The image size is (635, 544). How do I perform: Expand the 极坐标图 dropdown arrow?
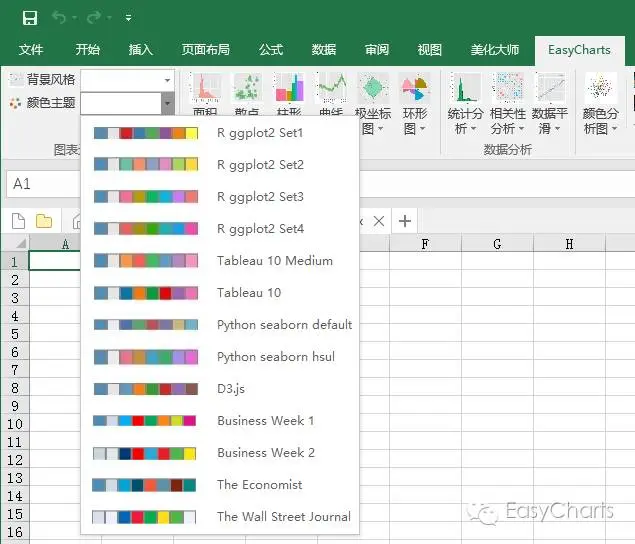381,129
